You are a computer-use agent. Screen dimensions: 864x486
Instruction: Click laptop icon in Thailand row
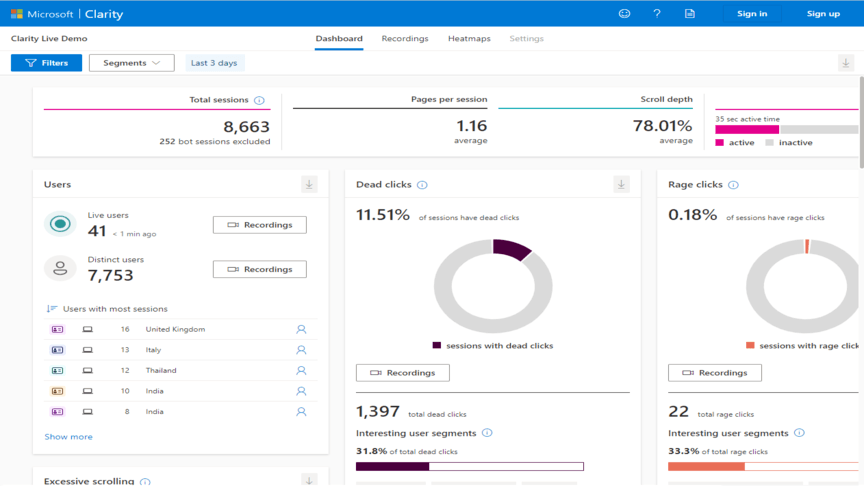(x=88, y=371)
